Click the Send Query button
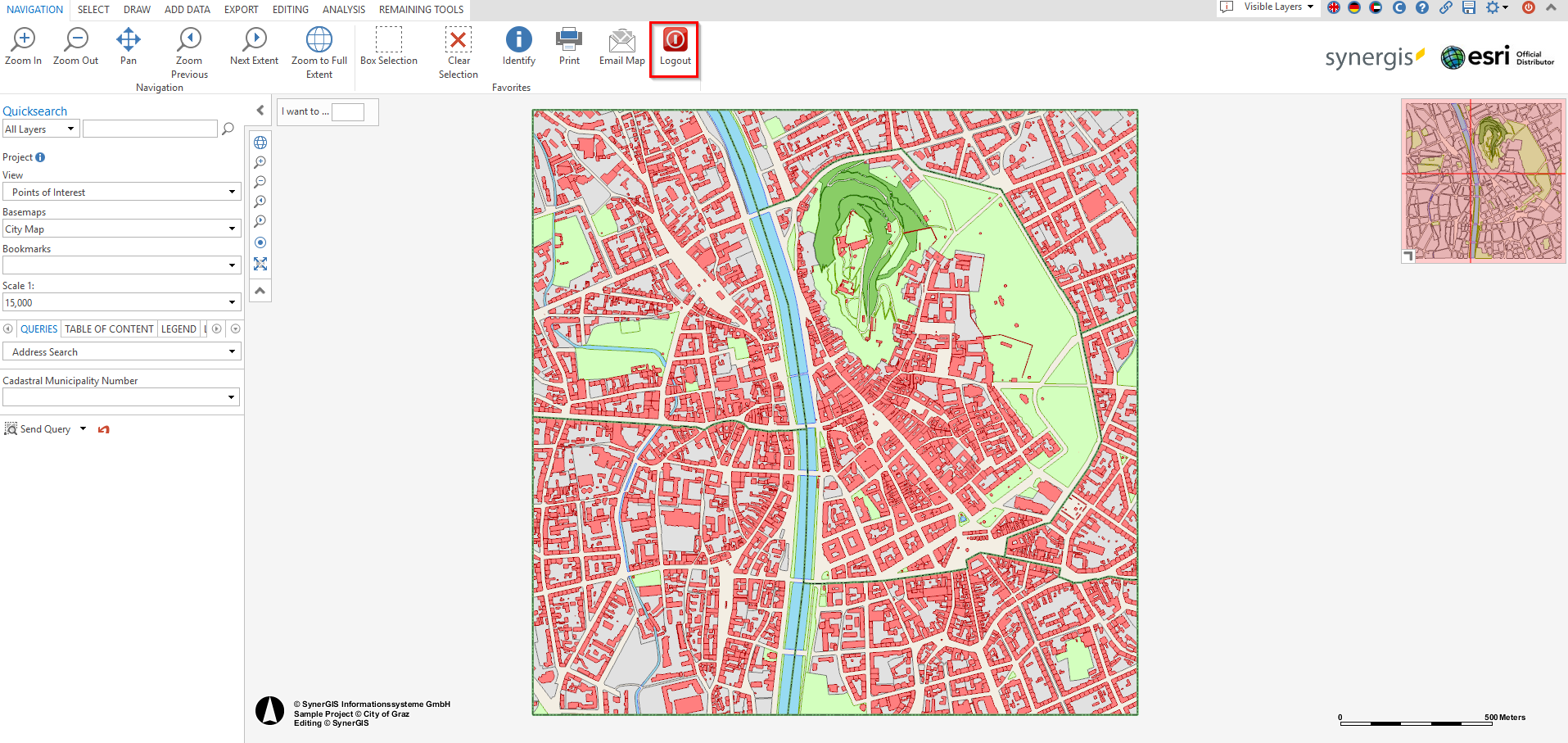The image size is (1568, 743). (x=38, y=429)
